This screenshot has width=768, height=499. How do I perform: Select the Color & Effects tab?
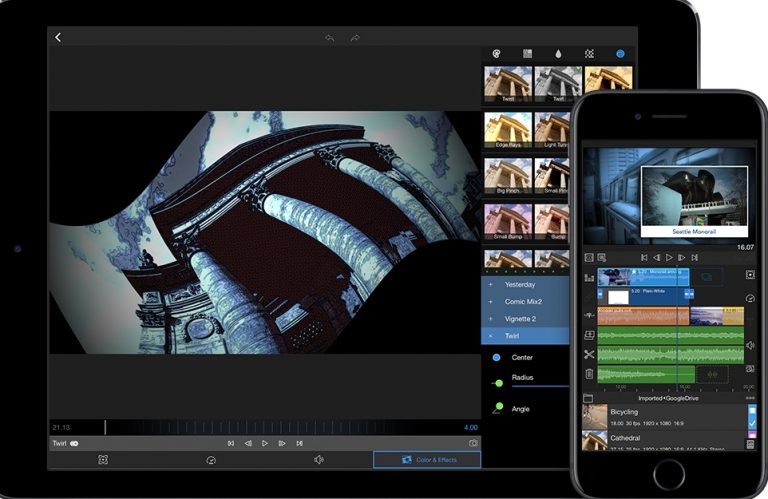tap(427, 460)
